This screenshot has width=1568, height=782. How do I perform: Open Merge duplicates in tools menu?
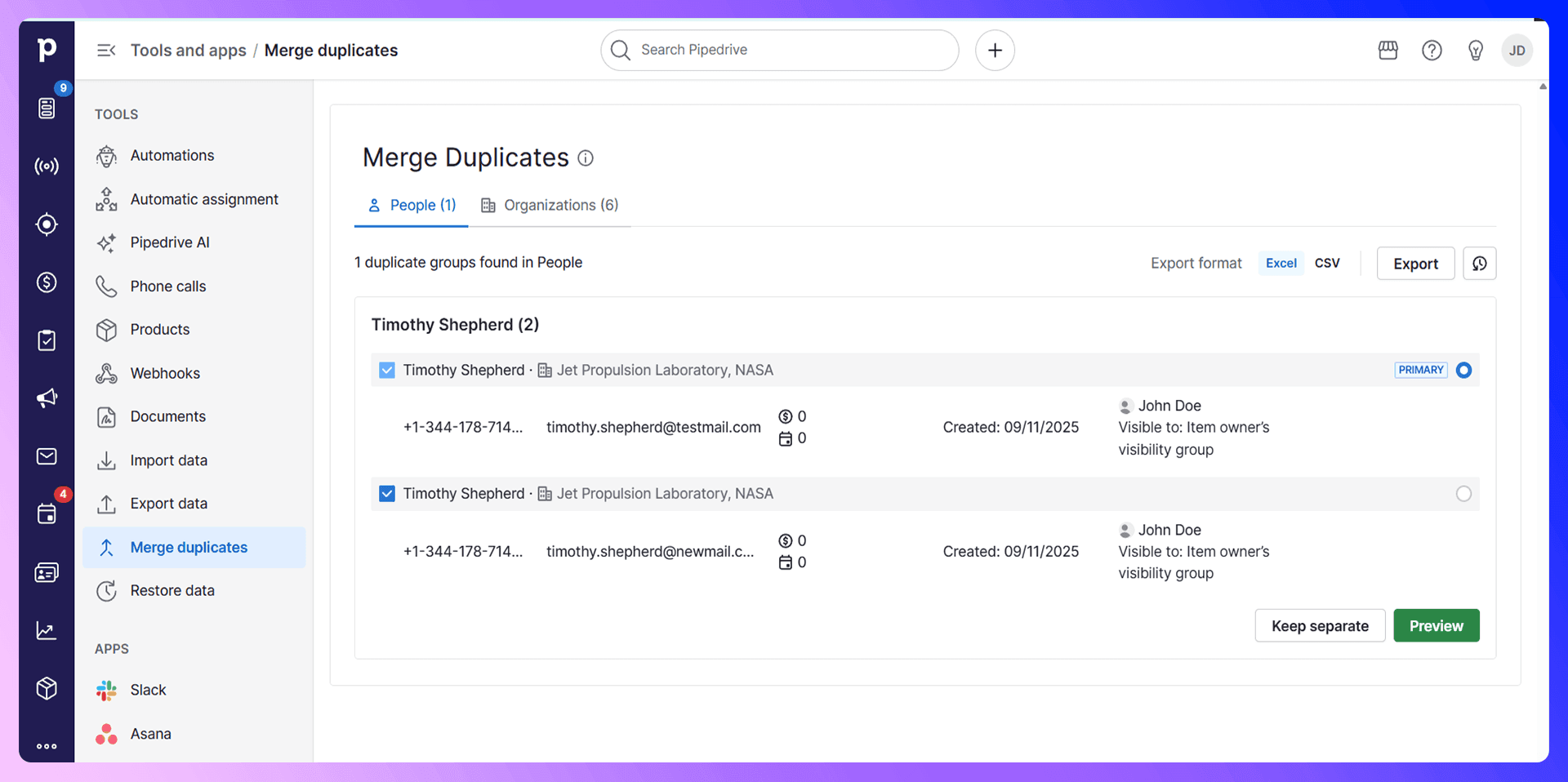[x=194, y=548]
